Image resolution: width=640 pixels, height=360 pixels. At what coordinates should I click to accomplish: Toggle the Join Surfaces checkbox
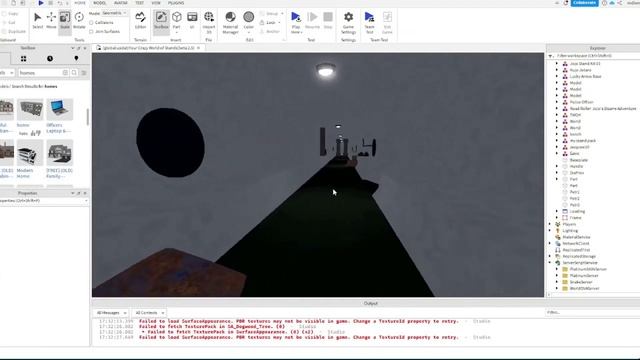coord(91,31)
